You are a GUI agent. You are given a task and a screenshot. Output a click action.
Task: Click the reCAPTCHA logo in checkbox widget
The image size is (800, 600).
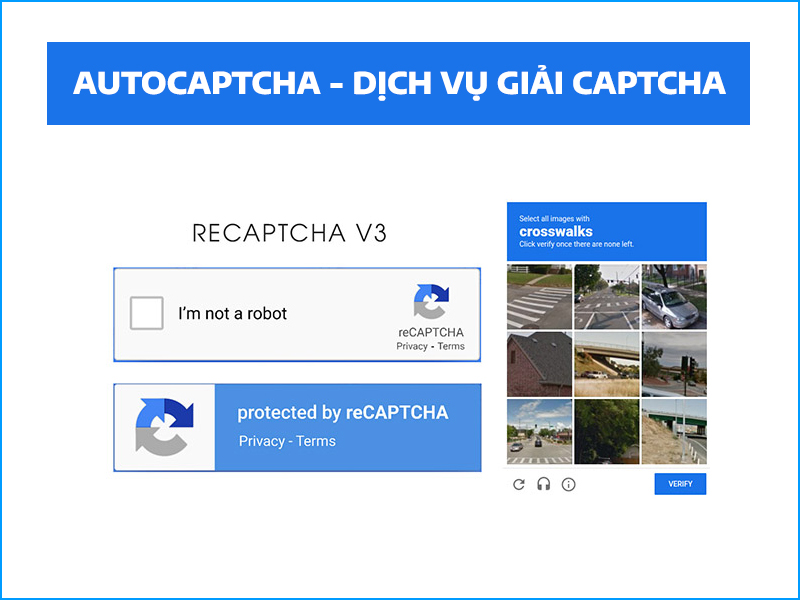tap(431, 302)
